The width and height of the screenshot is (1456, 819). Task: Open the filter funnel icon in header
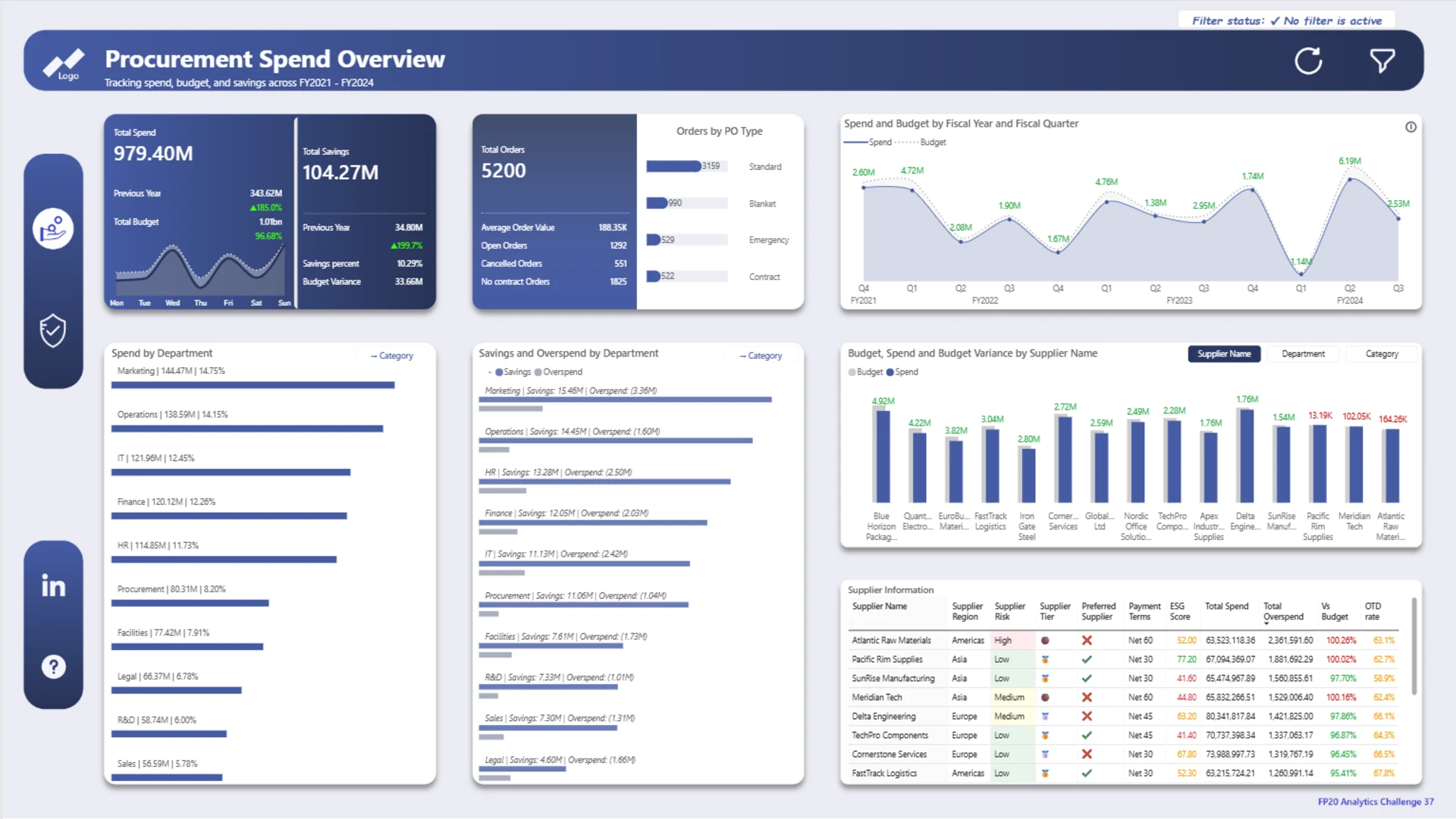[x=1382, y=61]
